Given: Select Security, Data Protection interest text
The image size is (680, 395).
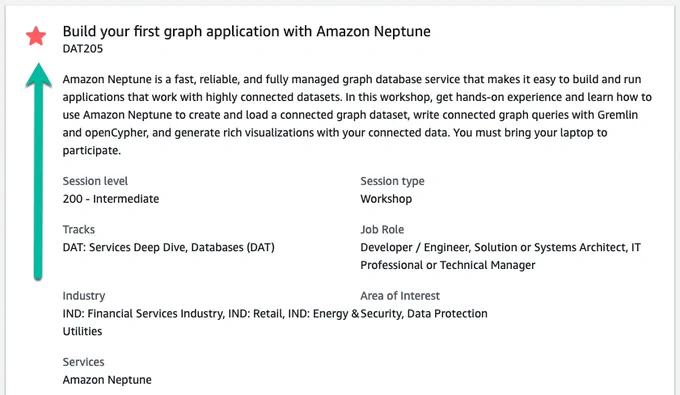Looking at the screenshot, I should (x=424, y=313).
